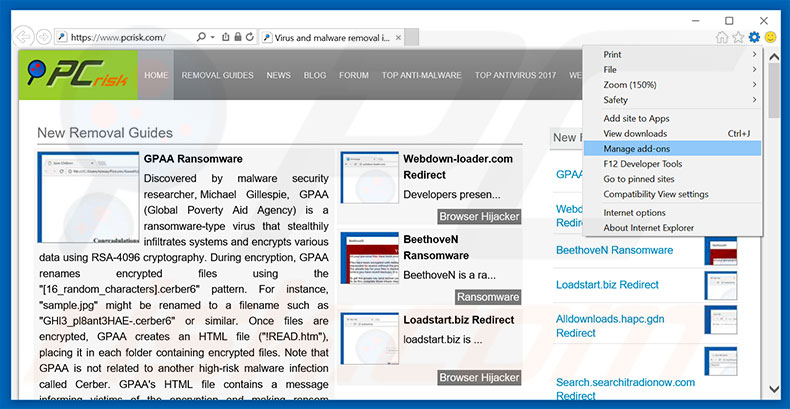Screen dimensions: 790x409
Task: Click the search magnifier icon in address bar
Action: coord(201,37)
